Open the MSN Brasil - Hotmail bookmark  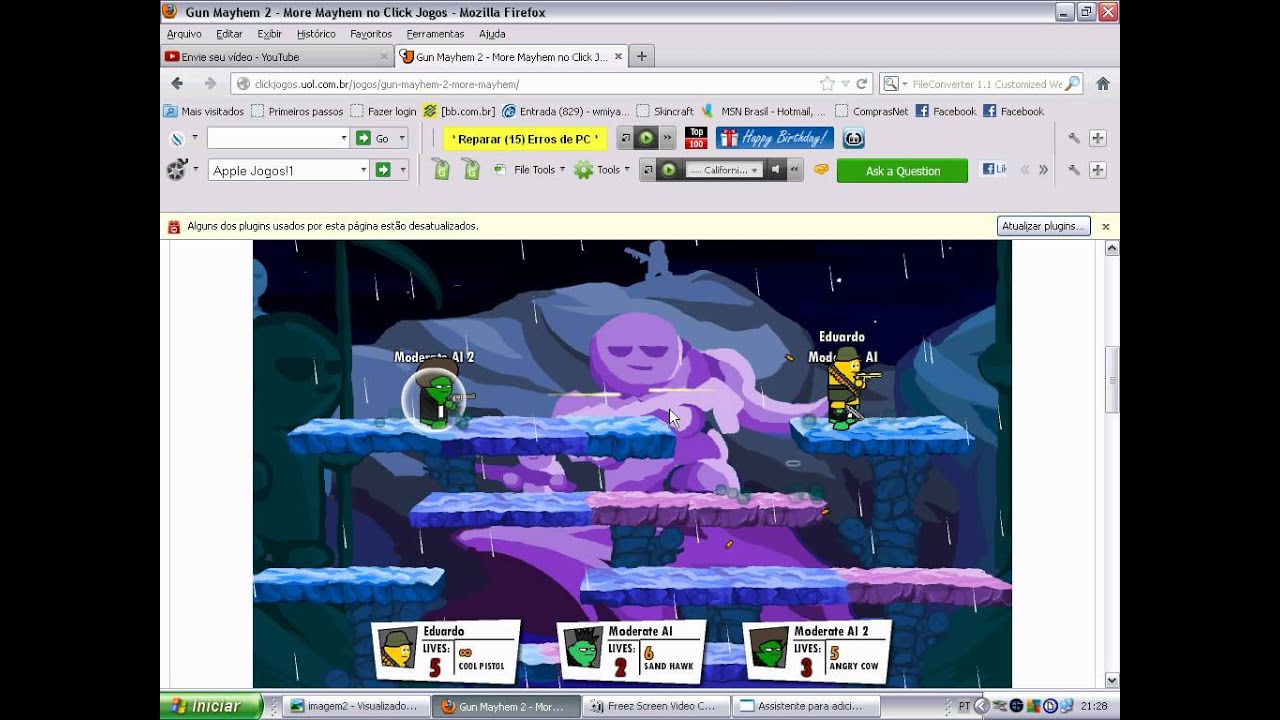(764, 111)
